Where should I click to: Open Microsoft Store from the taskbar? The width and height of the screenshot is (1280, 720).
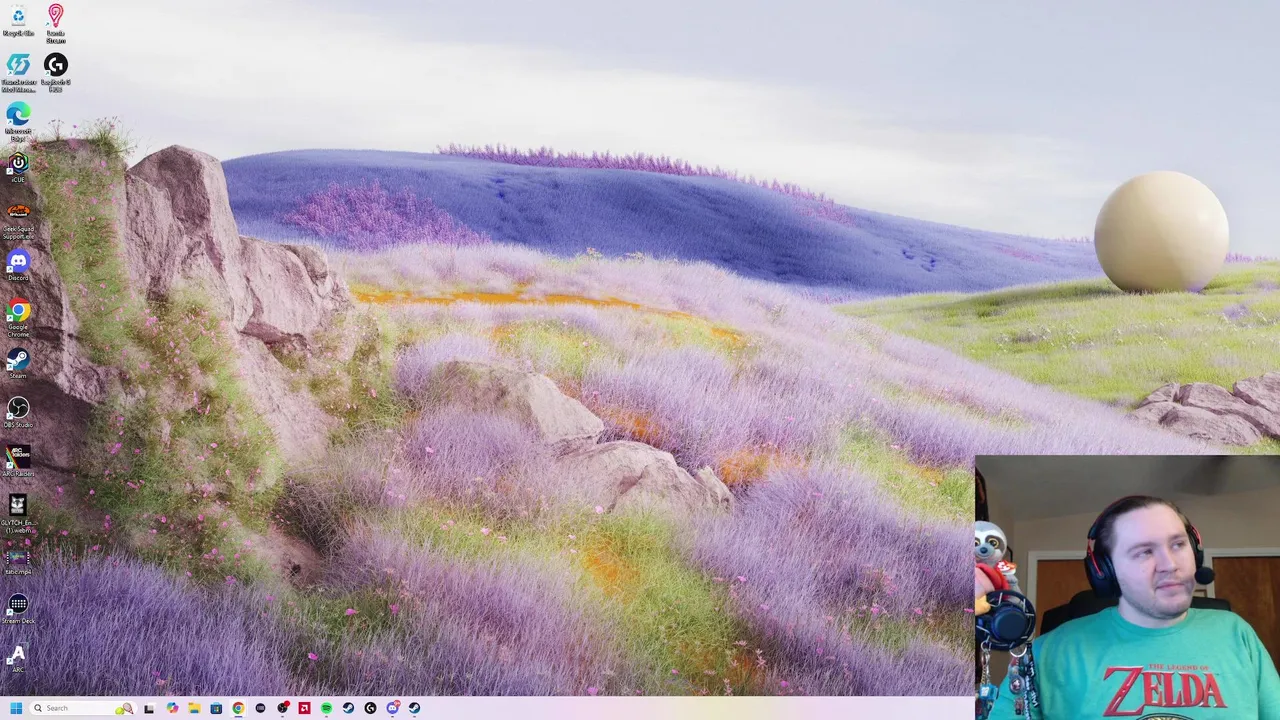[x=216, y=708]
